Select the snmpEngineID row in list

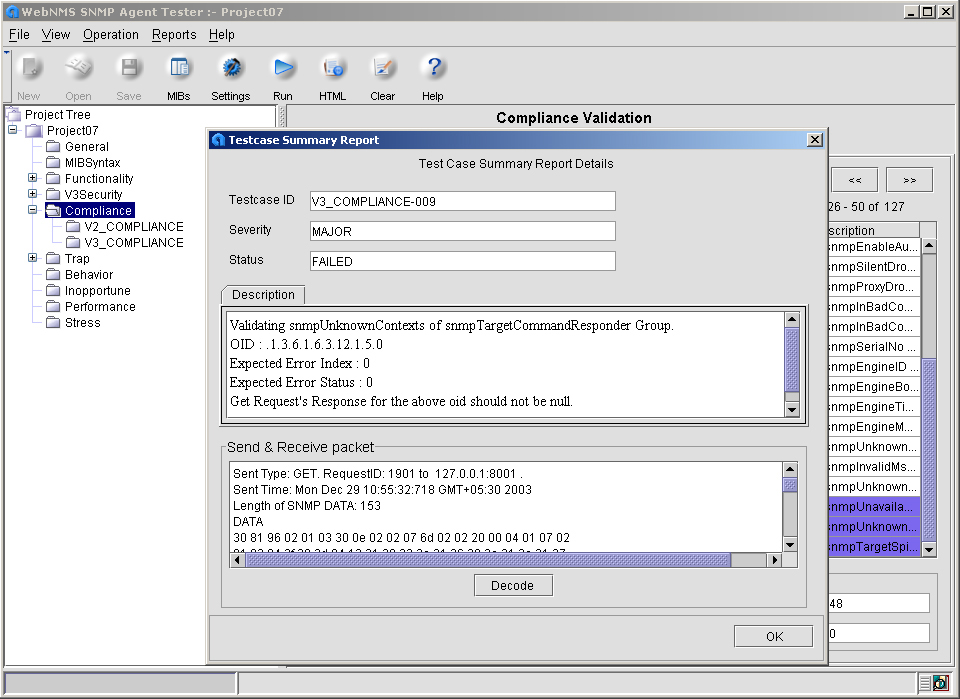tap(874, 367)
